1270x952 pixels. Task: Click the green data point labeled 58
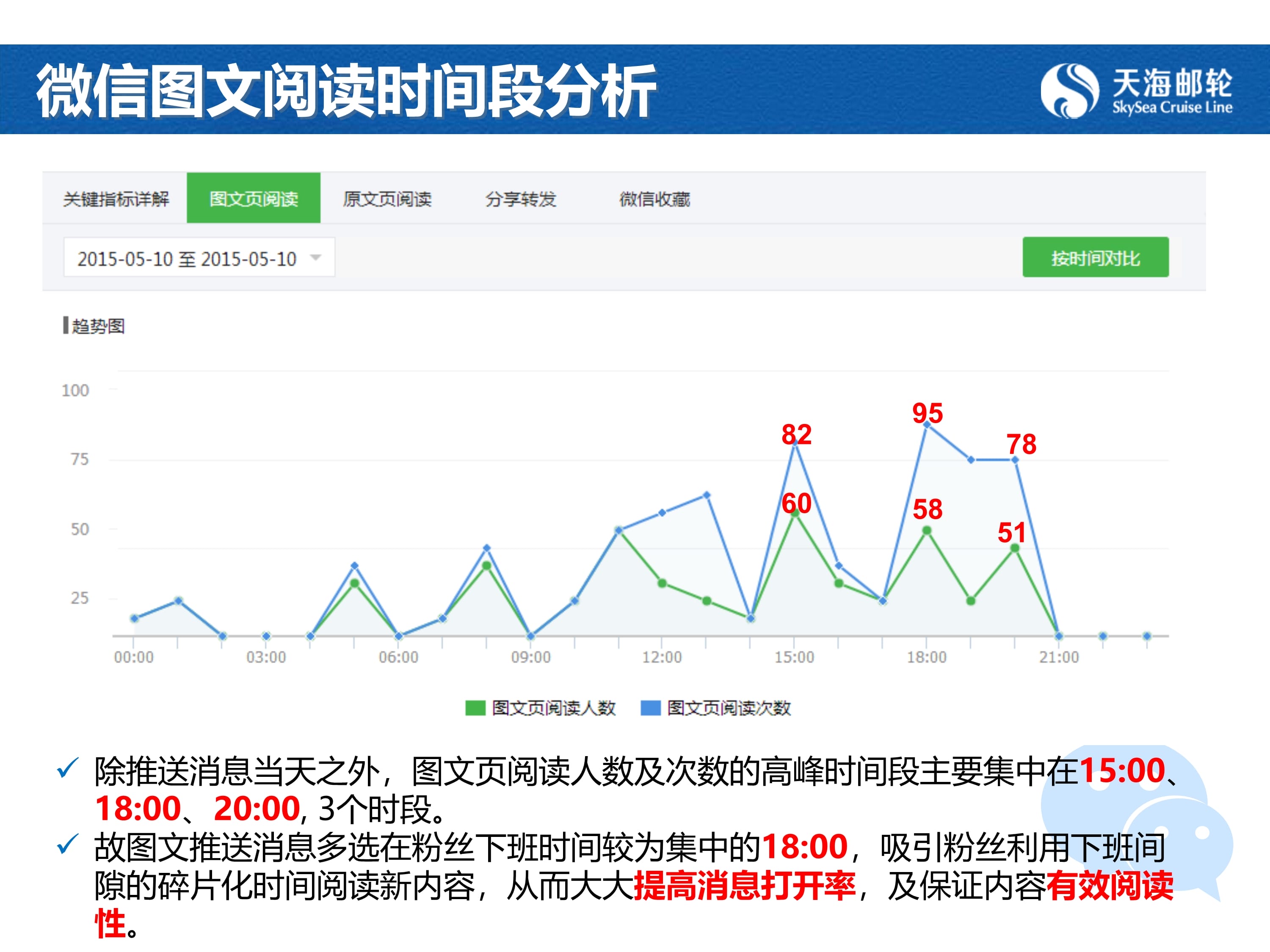[927, 531]
